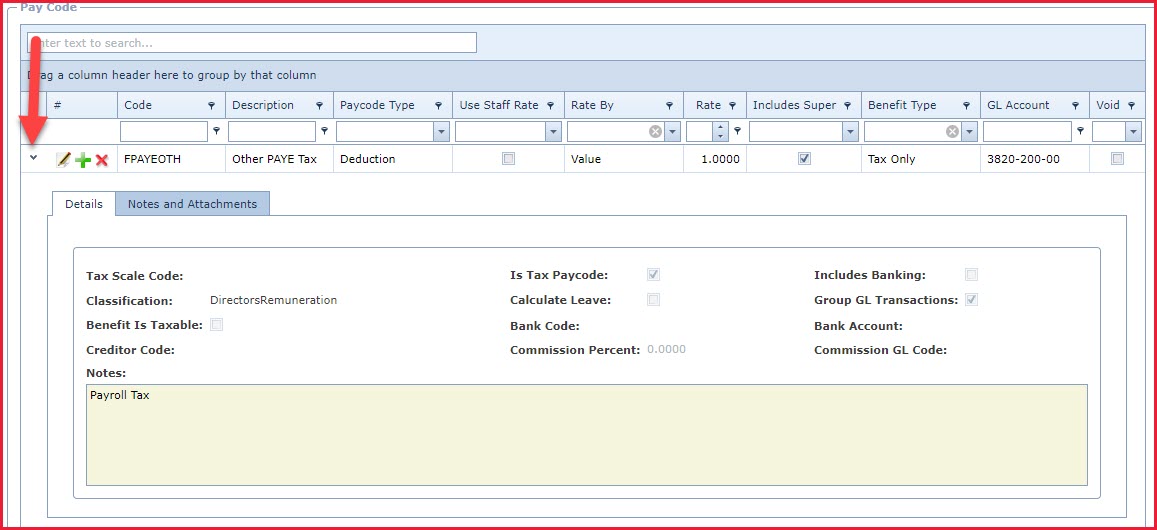The width and height of the screenshot is (1157, 530).
Task: Open the Benefit Type filter dropdown arrow
Action: tap(970, 132)
